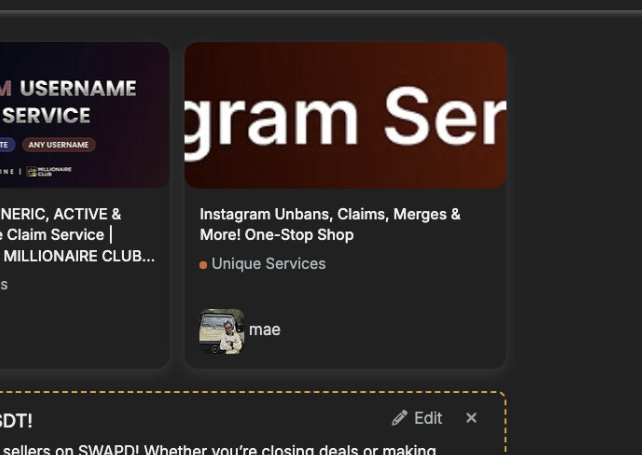Screen dimensions: 642x455
Task: Select the 'Unique Services' category label
Action: pyautogui.click(x=269, y=264)
